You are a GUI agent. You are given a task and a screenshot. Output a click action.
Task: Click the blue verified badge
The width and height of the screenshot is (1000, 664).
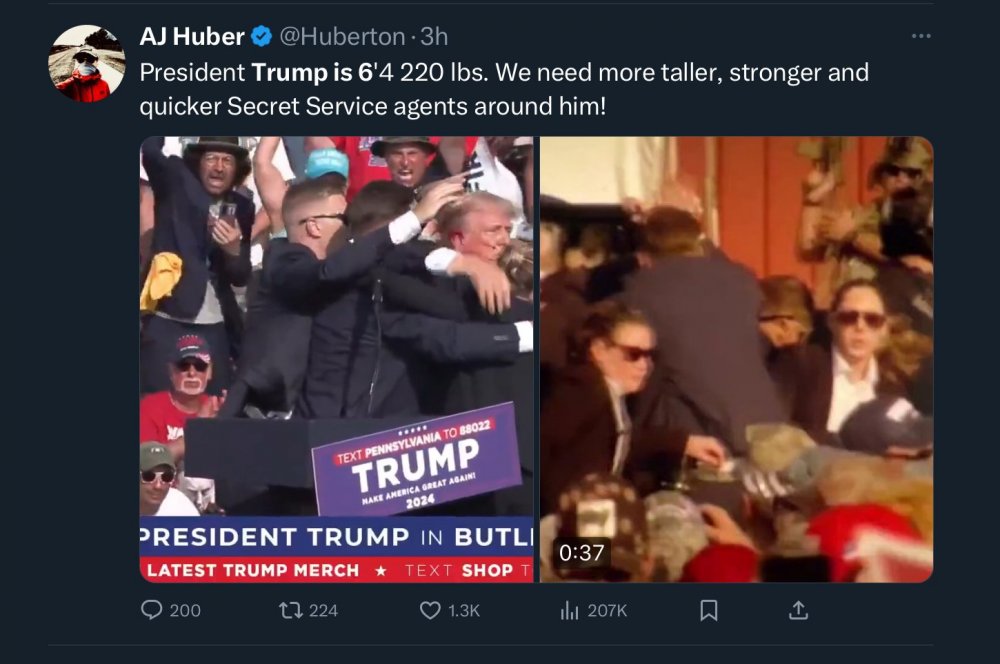[x=261, y=36]
